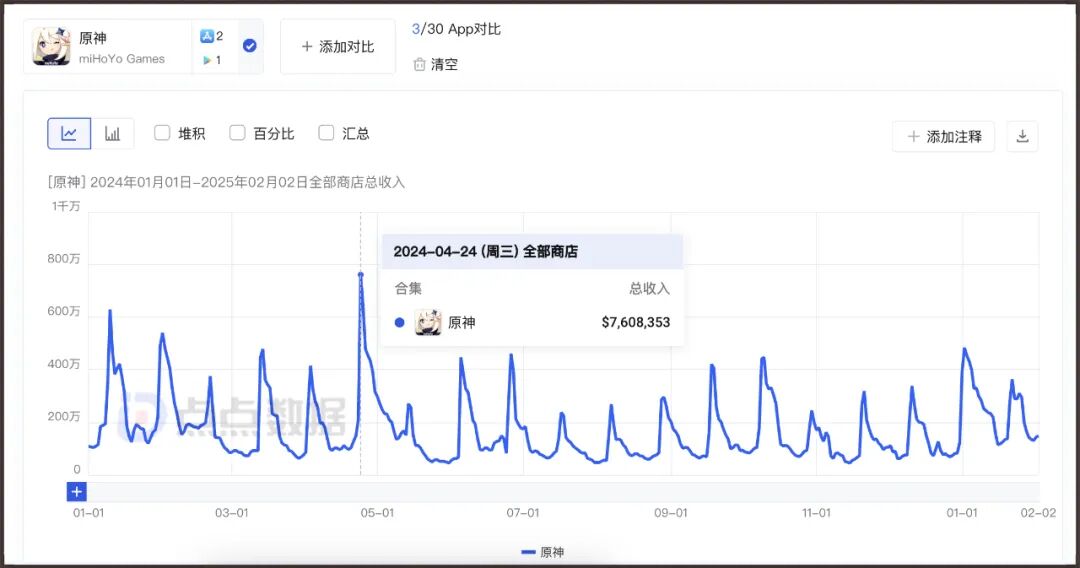1080x568 pixels.
Task: Enable the 堆积 checkbox
Action: [162, 133]
